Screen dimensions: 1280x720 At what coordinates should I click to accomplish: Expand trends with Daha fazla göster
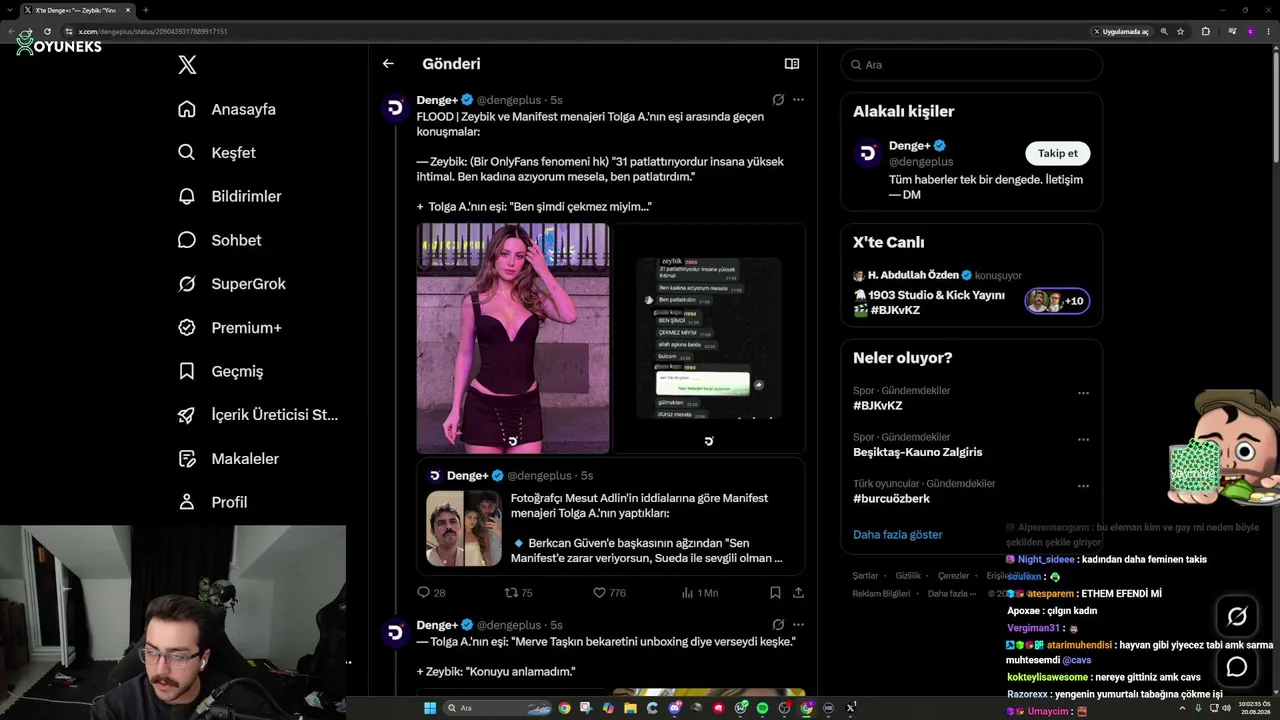(898, 535)
